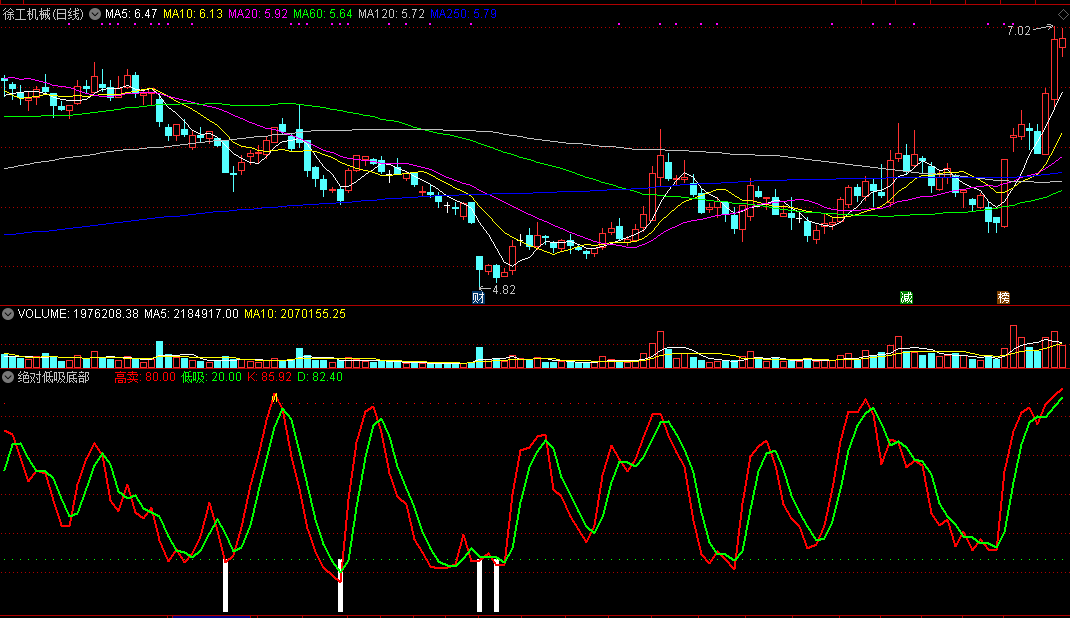Click the diamond icon at top-right corner

(x=1062, y=14)
